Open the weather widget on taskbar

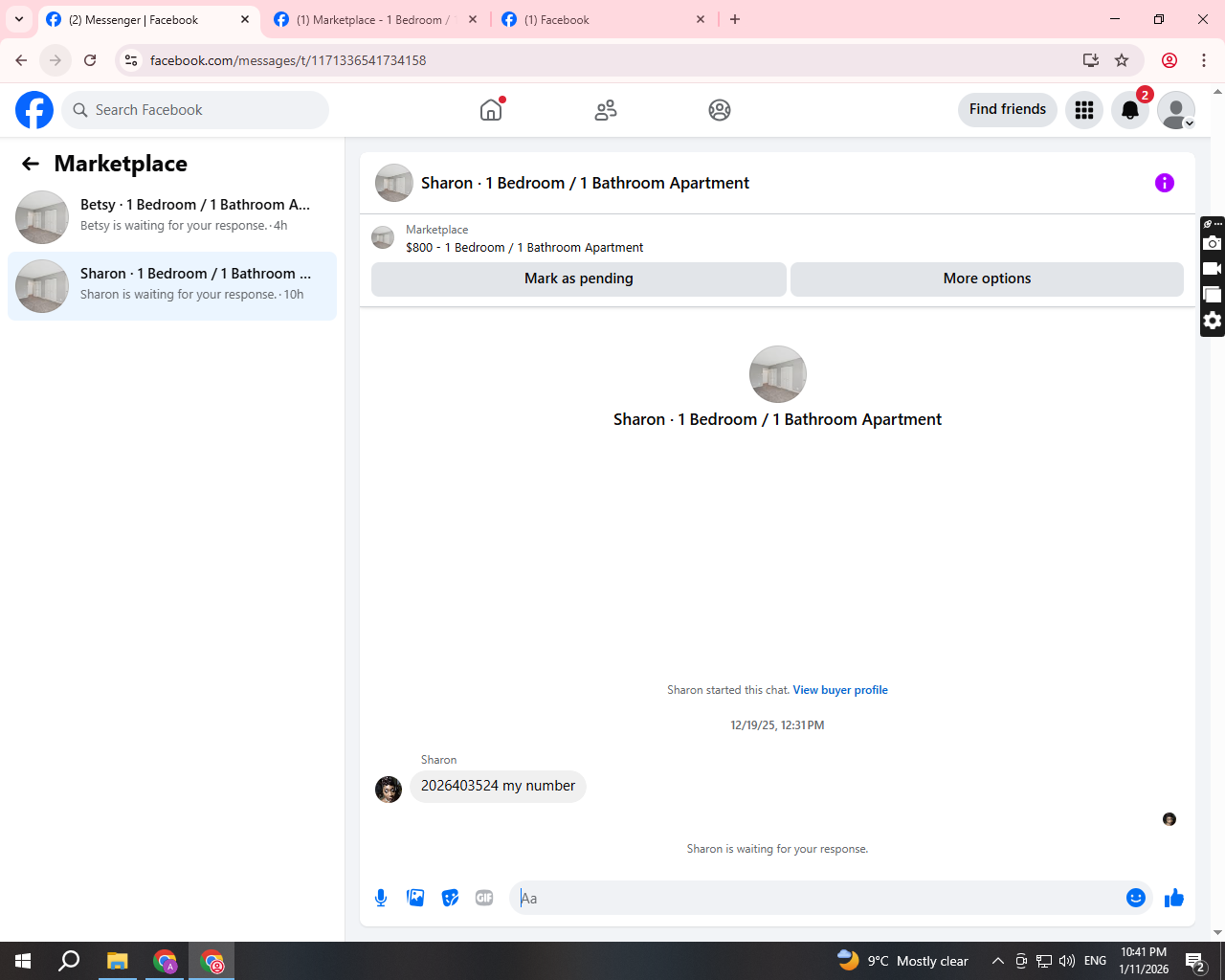click(x=902, y=961)
